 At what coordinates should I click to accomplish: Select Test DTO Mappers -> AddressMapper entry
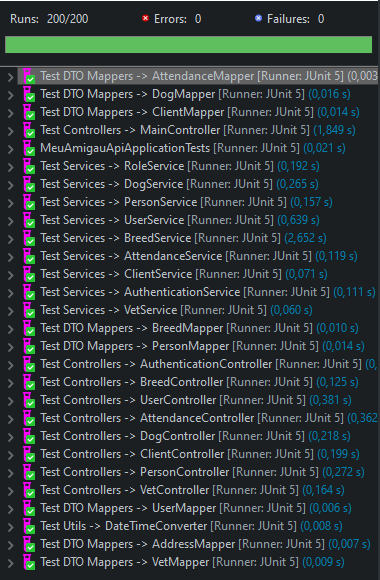point(205,544)
